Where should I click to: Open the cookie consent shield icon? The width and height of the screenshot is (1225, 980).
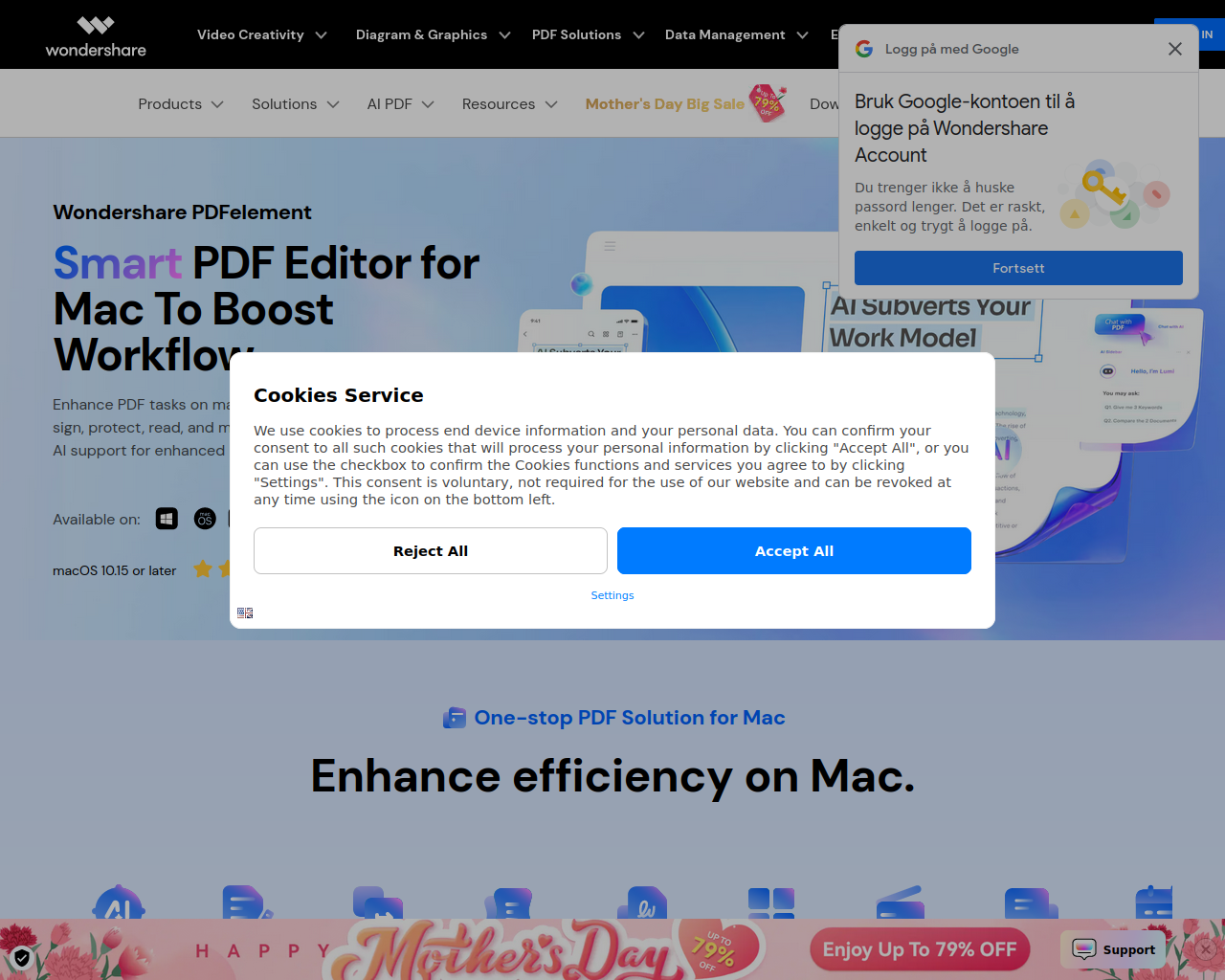[22, 957]
